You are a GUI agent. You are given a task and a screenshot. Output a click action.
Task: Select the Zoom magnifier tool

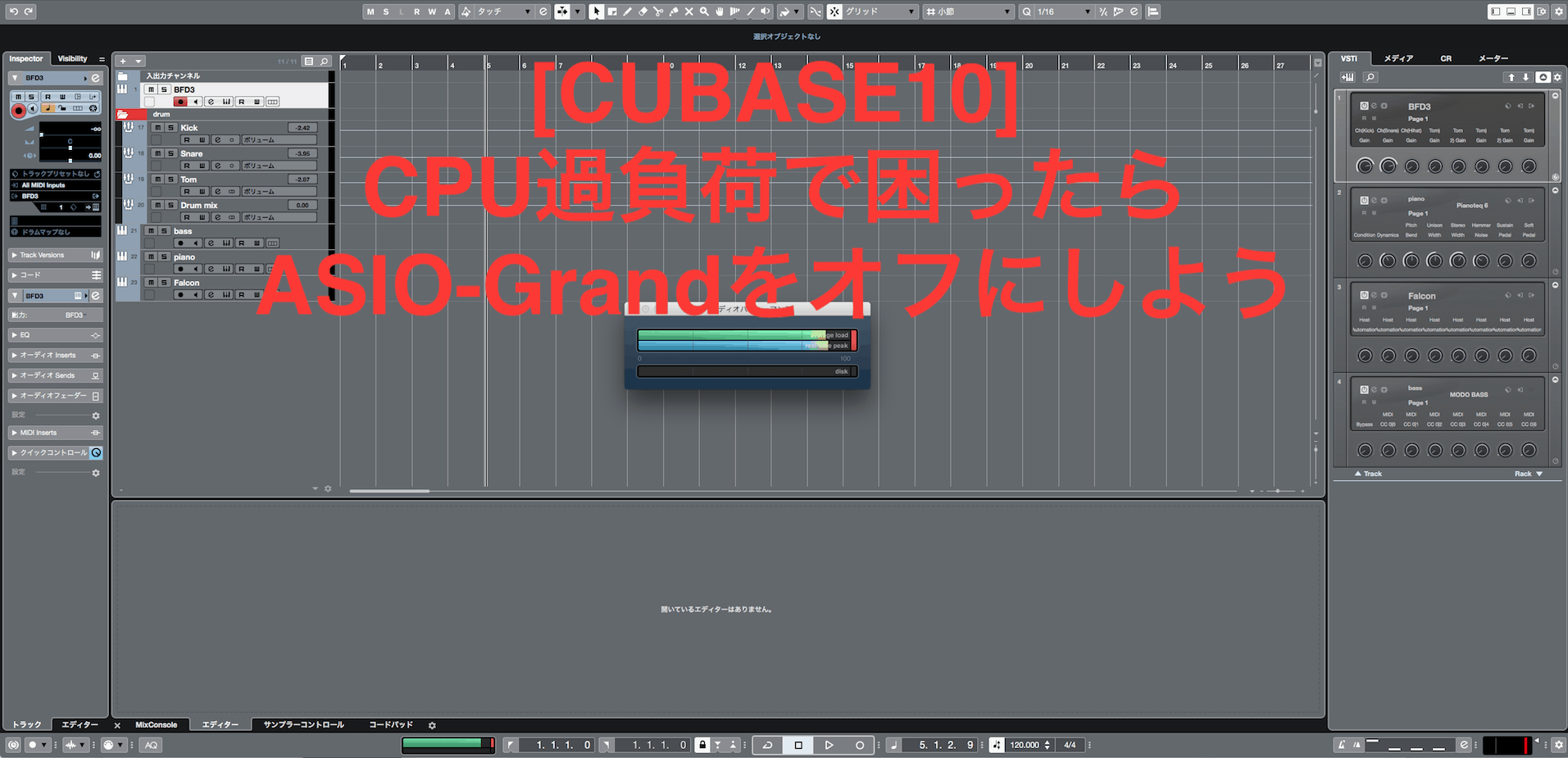coord(704,11)
